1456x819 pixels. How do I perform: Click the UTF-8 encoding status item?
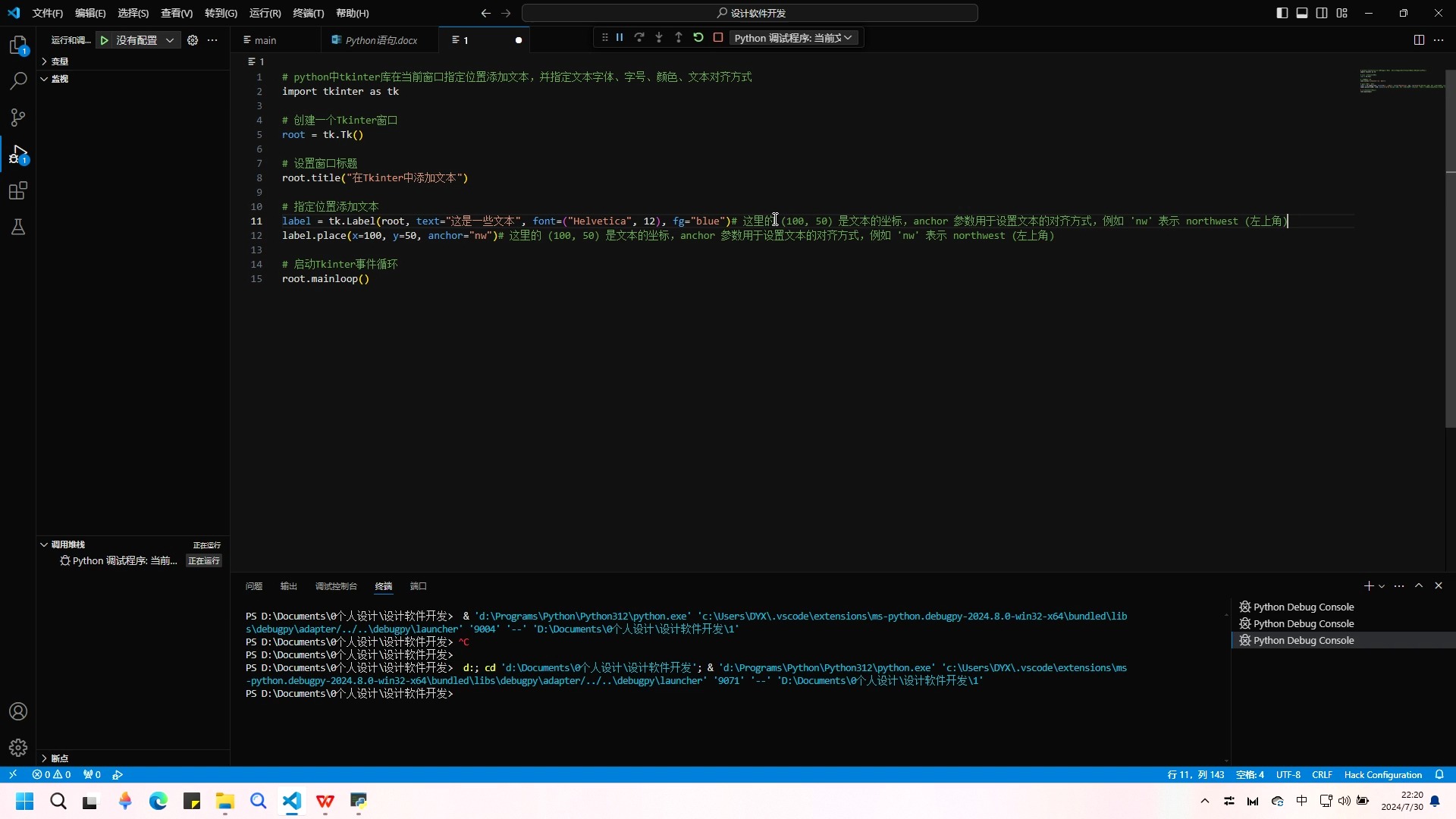click(1288, 775)
